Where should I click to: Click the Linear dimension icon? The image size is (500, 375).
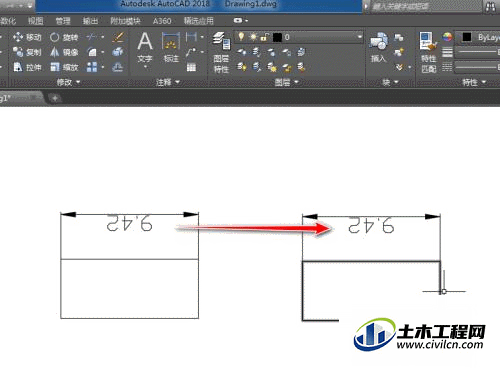point(191,37)
